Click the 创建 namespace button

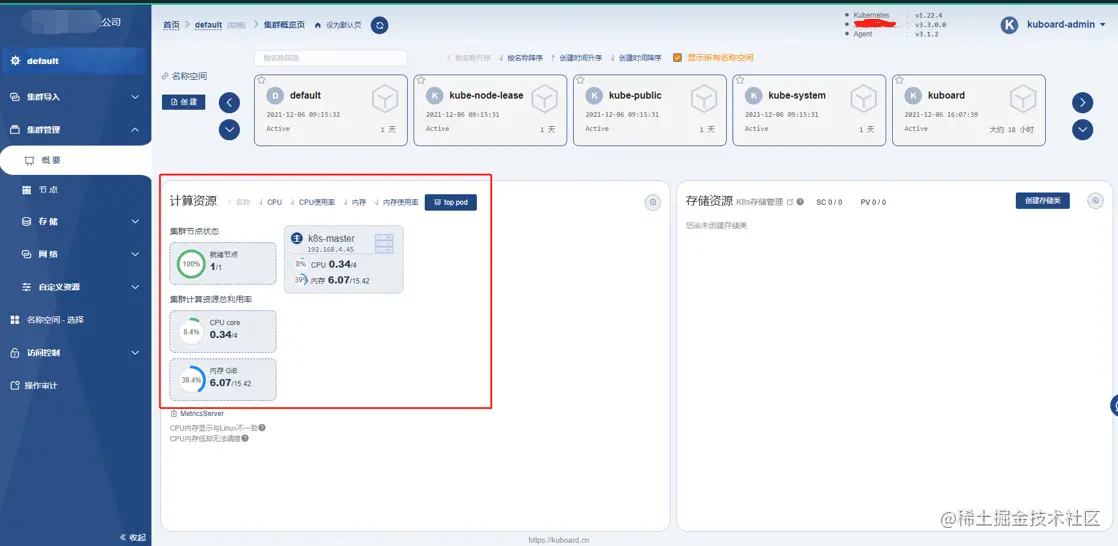(x=183, y=102)
